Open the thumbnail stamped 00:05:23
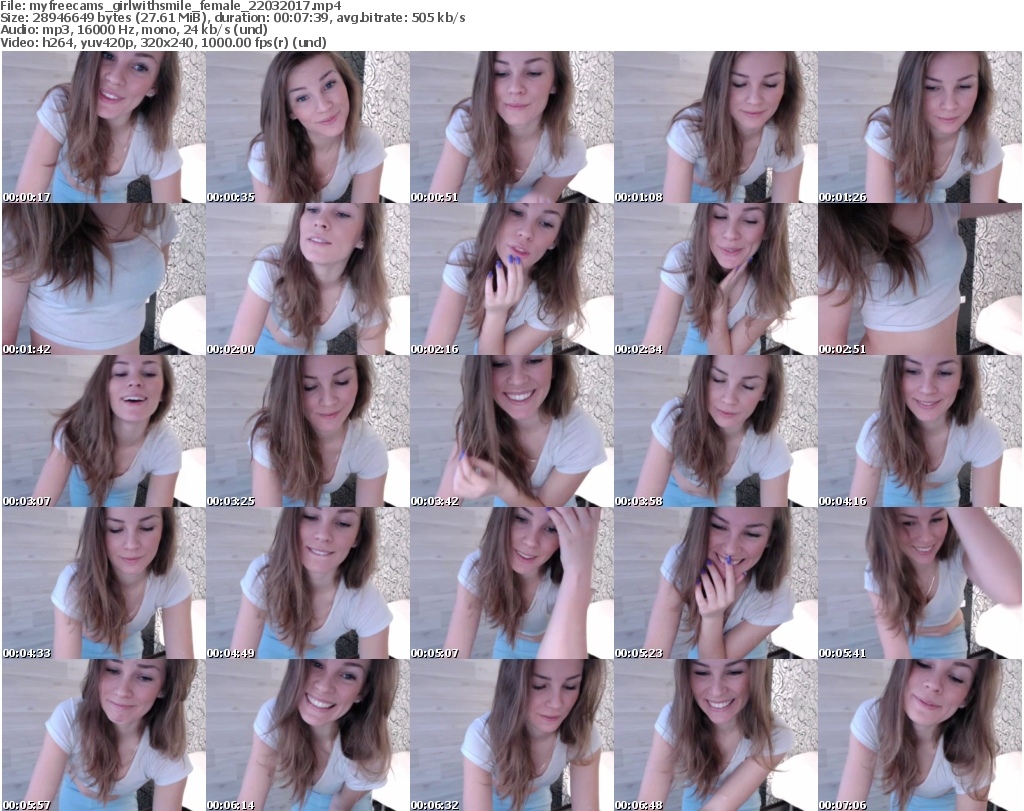Viewport: 1024px width, 811px height. pyautogui.click(x=716, y=583)
